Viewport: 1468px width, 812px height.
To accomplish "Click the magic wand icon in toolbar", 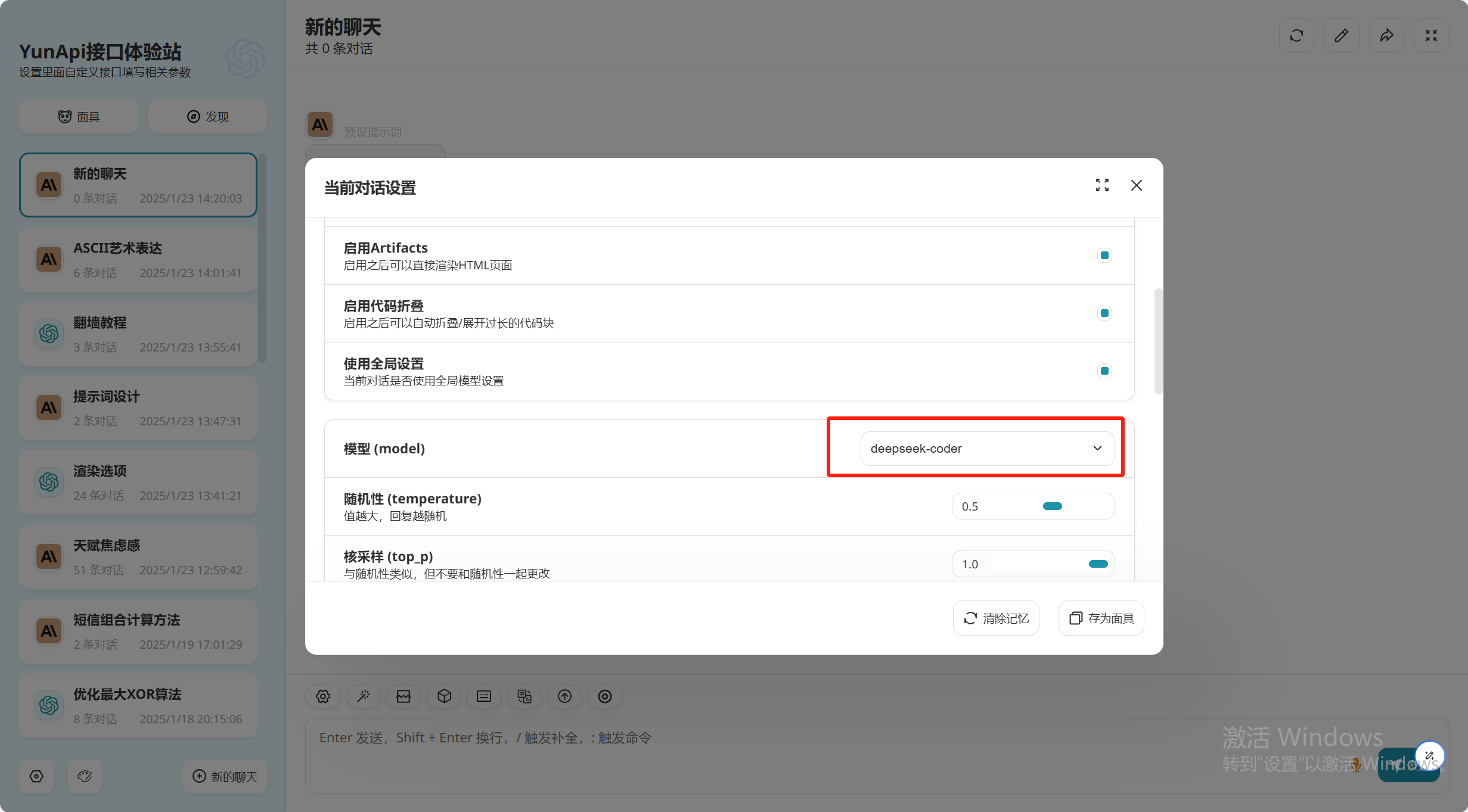I will tap(364, 696).
